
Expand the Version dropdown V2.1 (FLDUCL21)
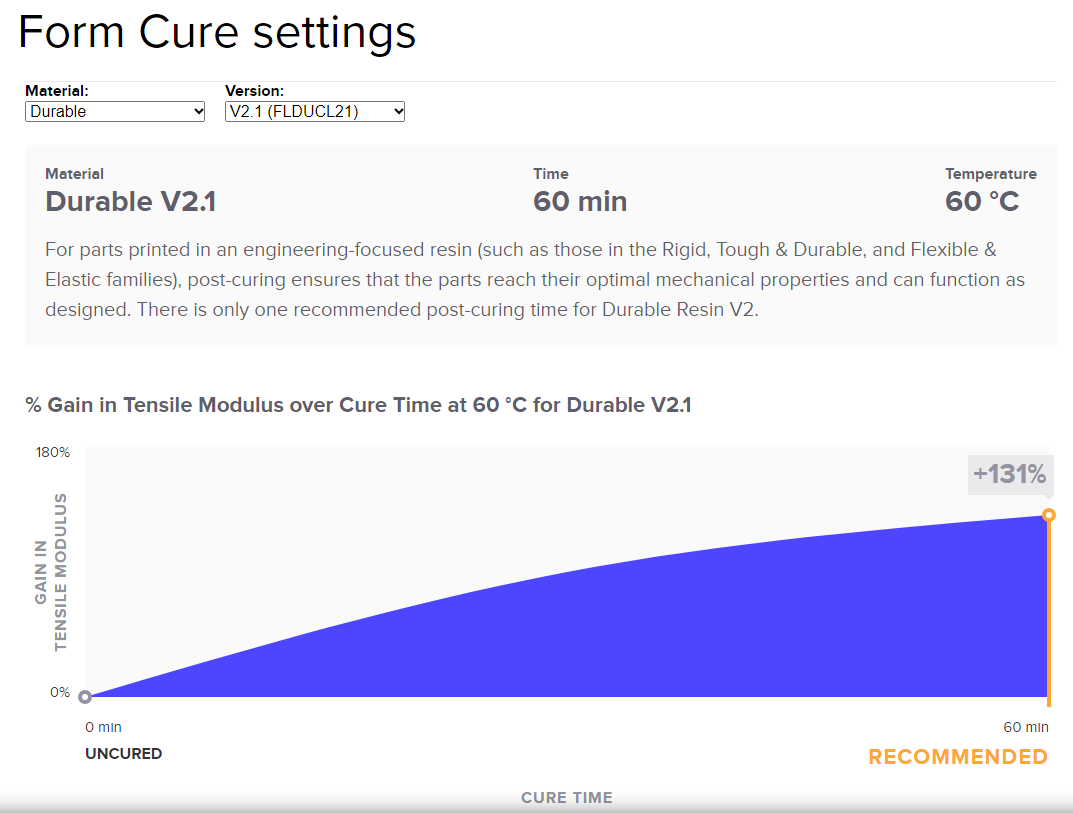click(x=315, y=112)
